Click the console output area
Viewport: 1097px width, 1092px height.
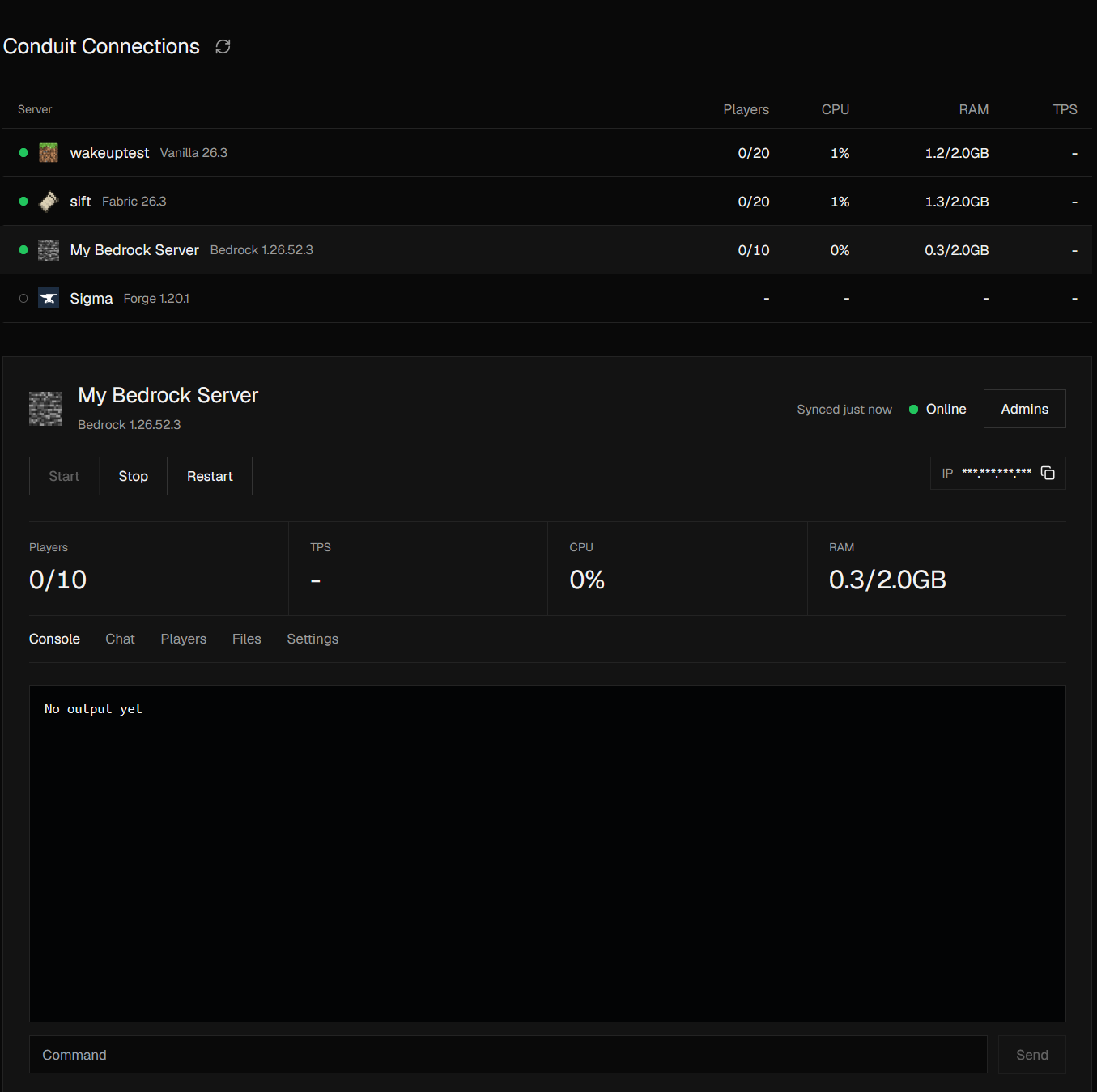pyautogui.click(x=547, y=853)
